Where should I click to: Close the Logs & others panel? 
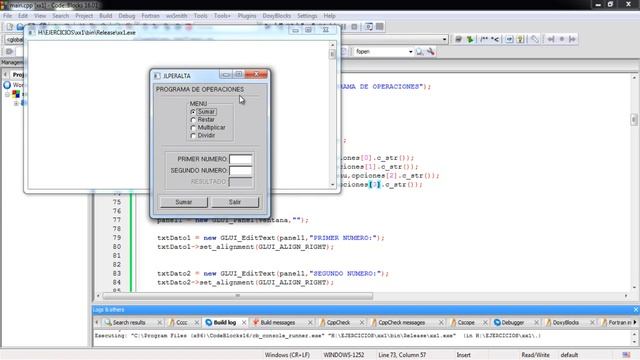click(x=636, y=310)
